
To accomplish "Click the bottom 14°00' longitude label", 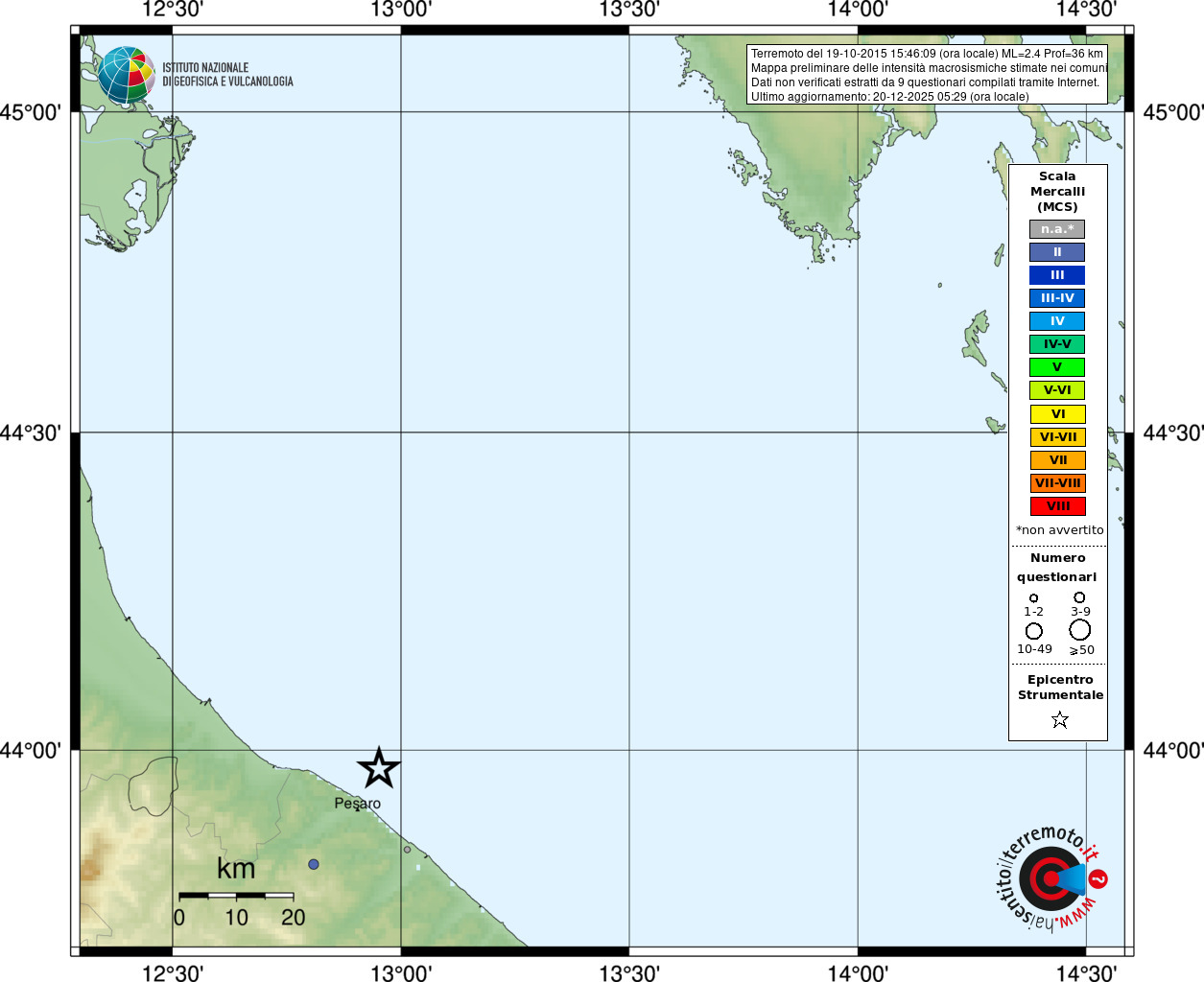I will coord(858,972).
